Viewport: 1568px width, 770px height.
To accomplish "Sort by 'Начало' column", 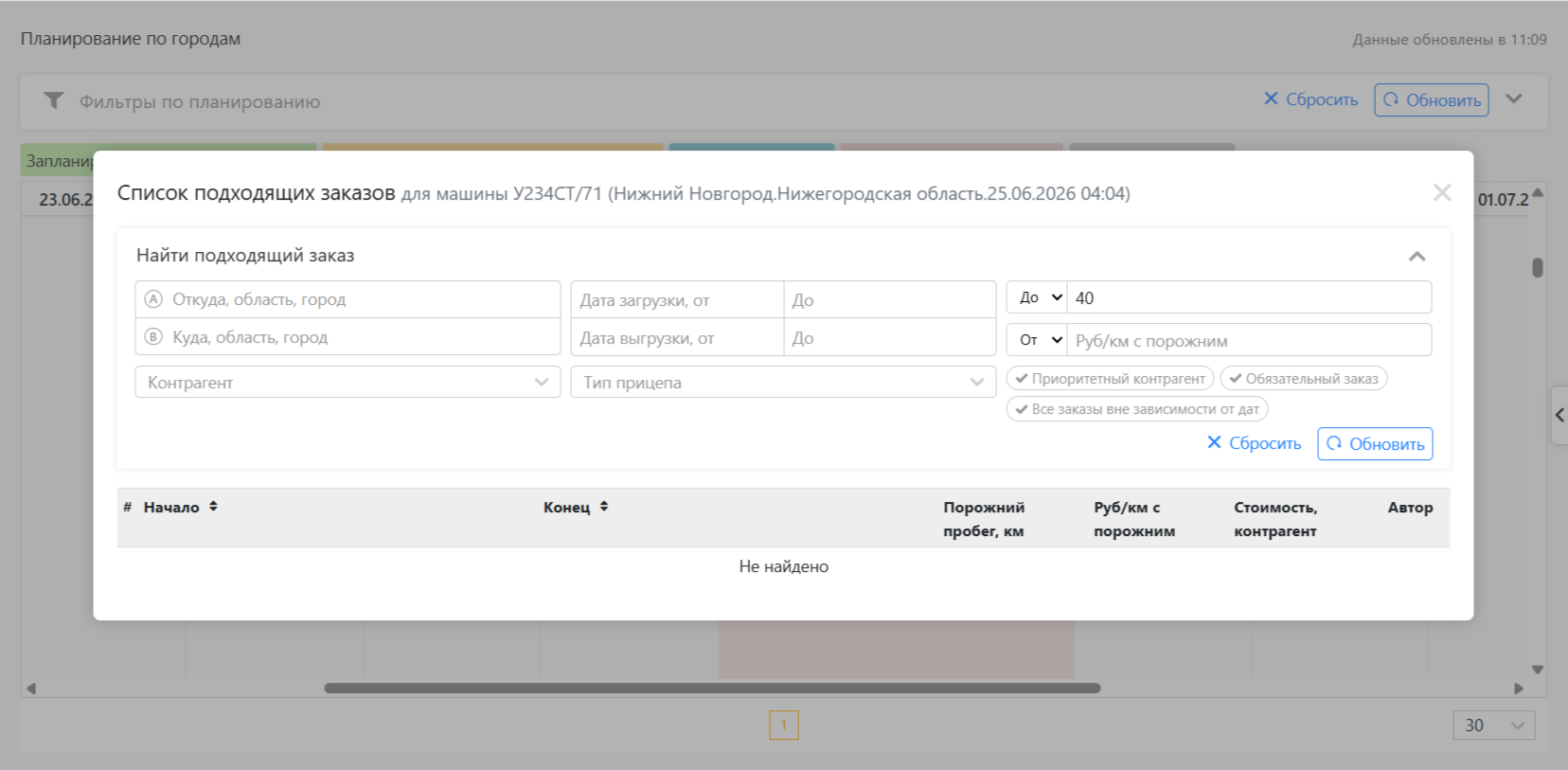I will click(x=180, y=507).
